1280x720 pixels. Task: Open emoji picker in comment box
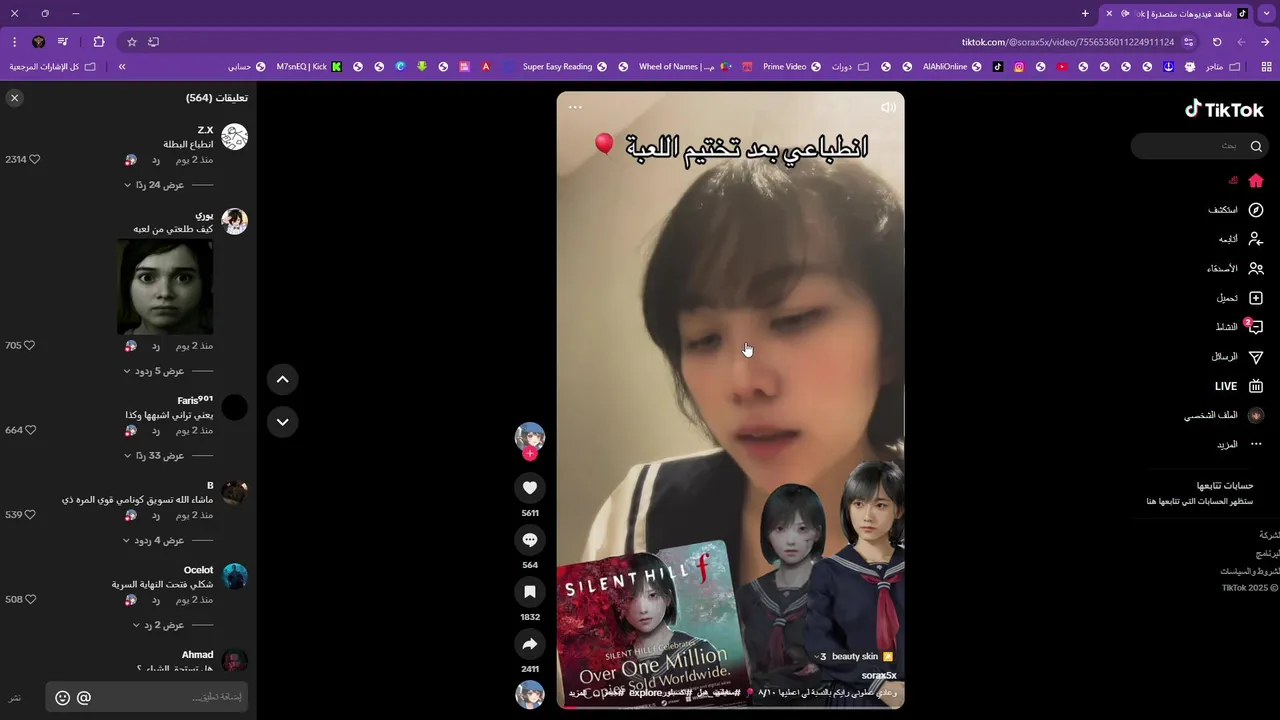coord(62,698)
